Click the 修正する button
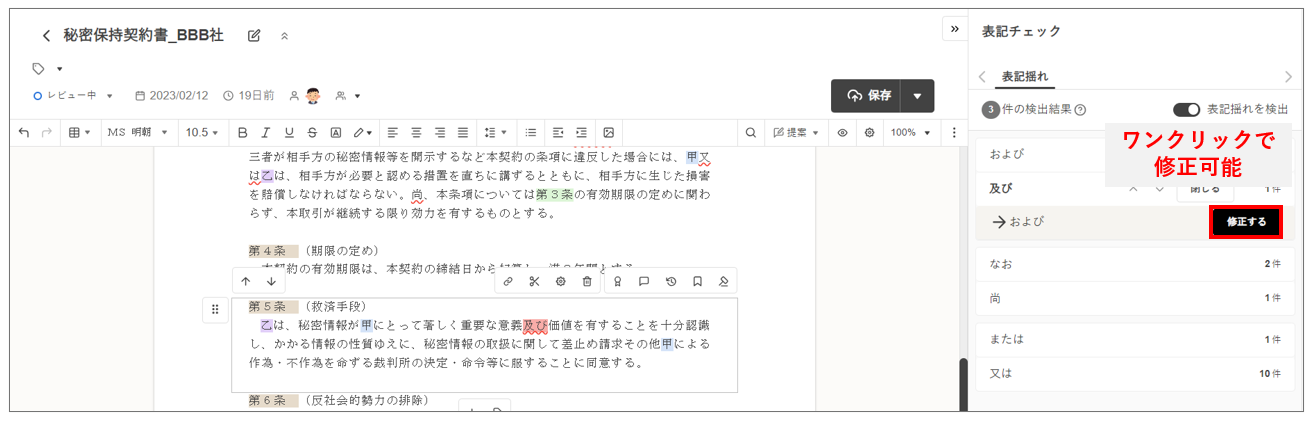Viewport: 1316px width, 422px height. (1245, 222)
